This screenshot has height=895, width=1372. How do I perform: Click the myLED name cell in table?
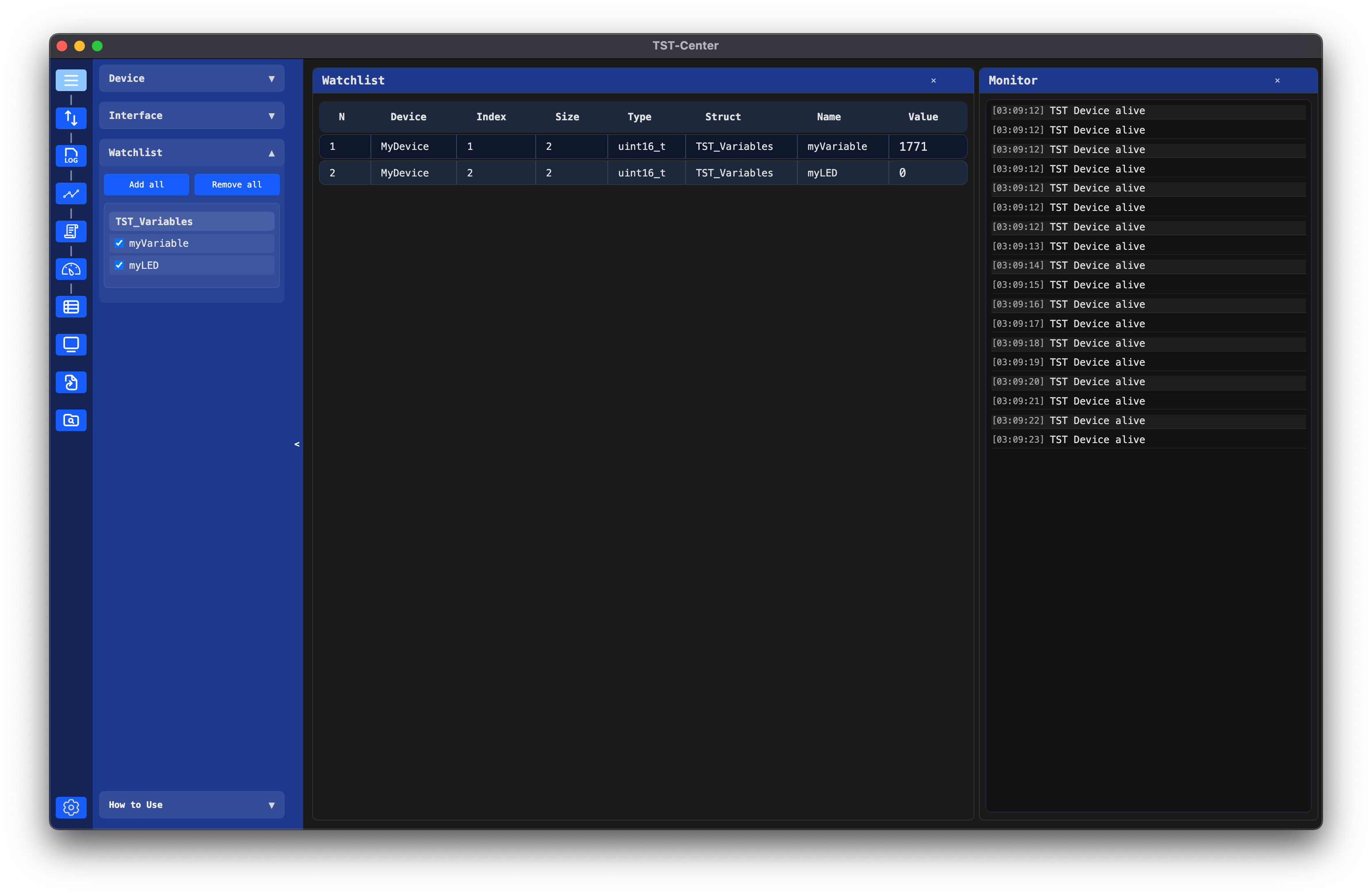point(843,173)
